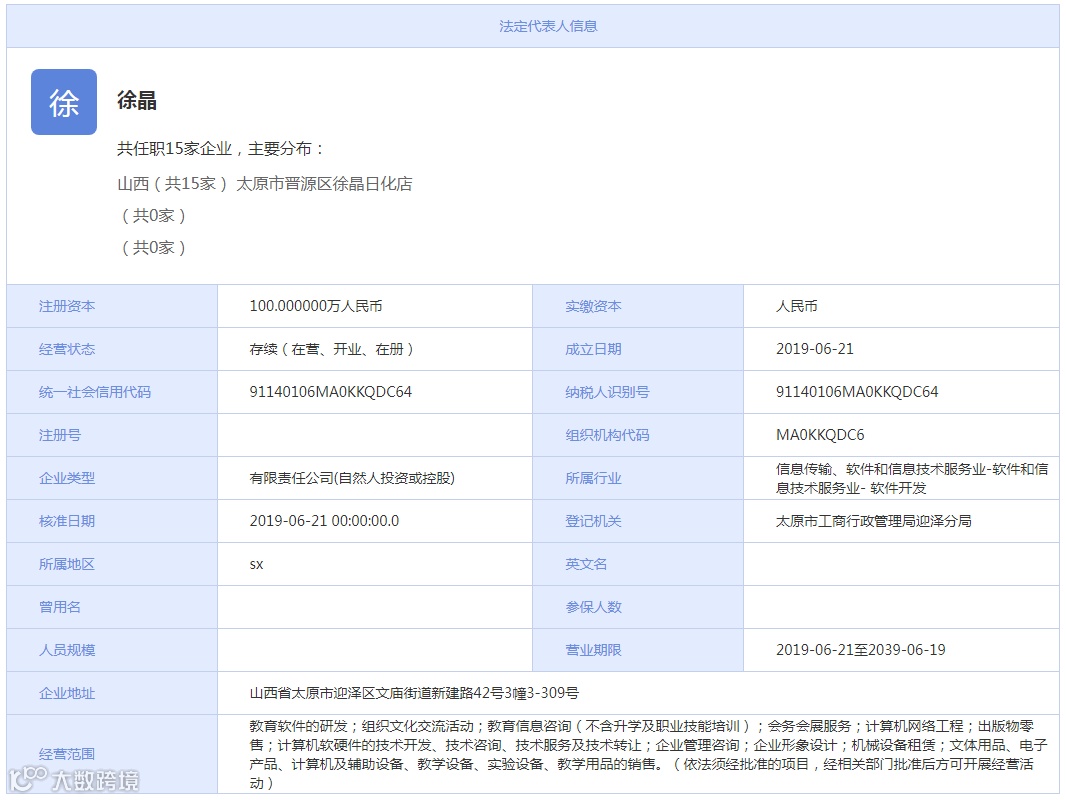Select the 法定代表人信息 header
This screenshot has width=1066, height=800.
(x=548, y=26)
